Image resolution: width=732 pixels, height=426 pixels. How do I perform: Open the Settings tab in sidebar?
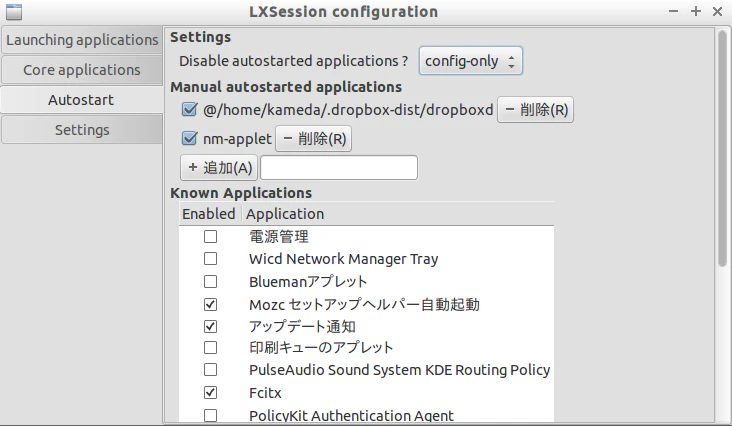82,130
